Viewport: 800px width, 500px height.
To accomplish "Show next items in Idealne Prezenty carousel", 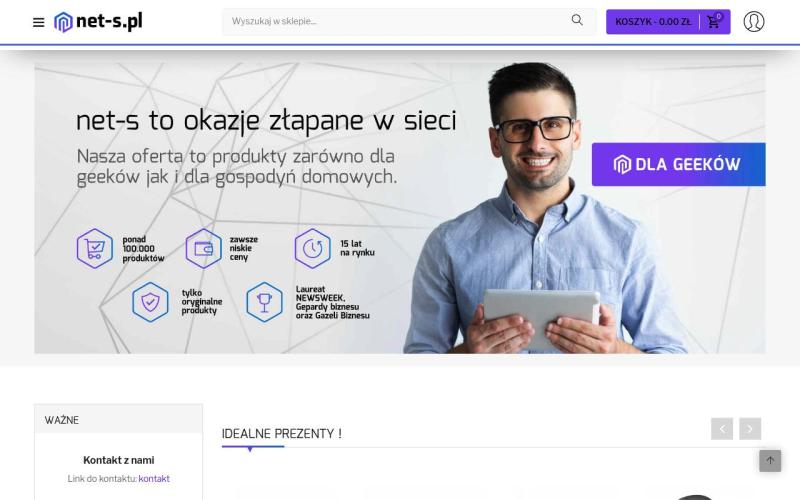I will (750, 429).
